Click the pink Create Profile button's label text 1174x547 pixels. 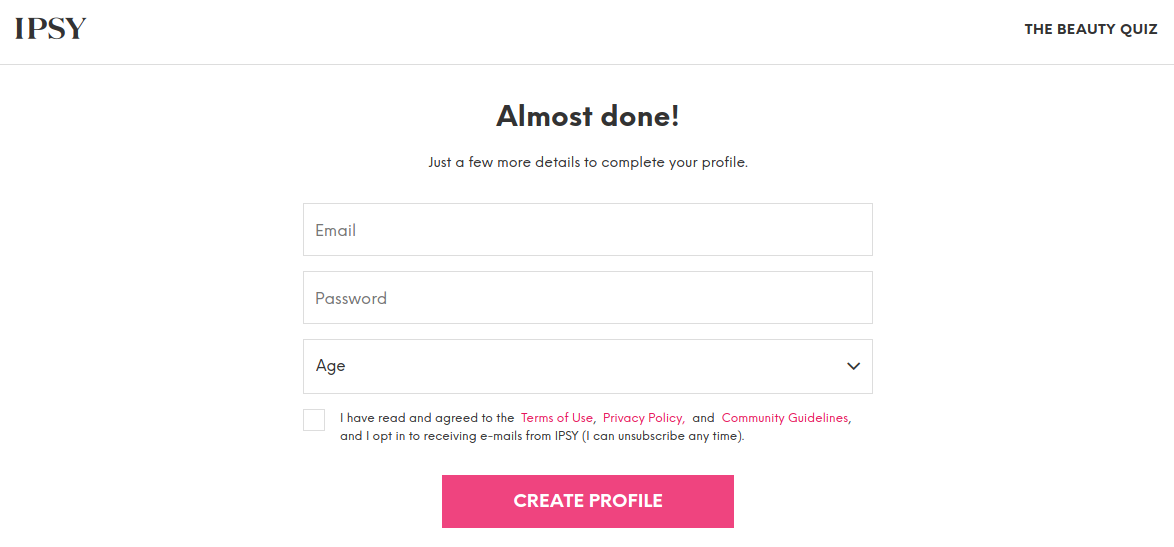click(x=588, y=501)
